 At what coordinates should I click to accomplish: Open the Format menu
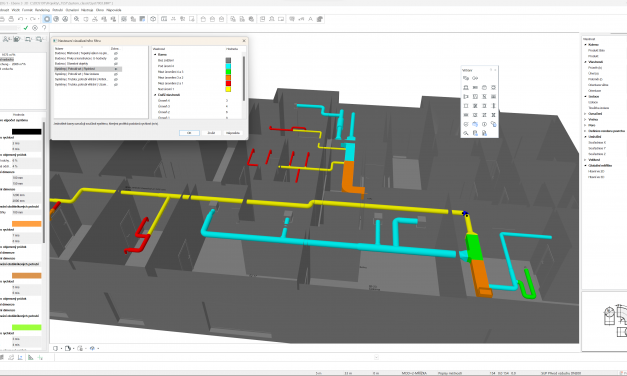pos(27,10)
